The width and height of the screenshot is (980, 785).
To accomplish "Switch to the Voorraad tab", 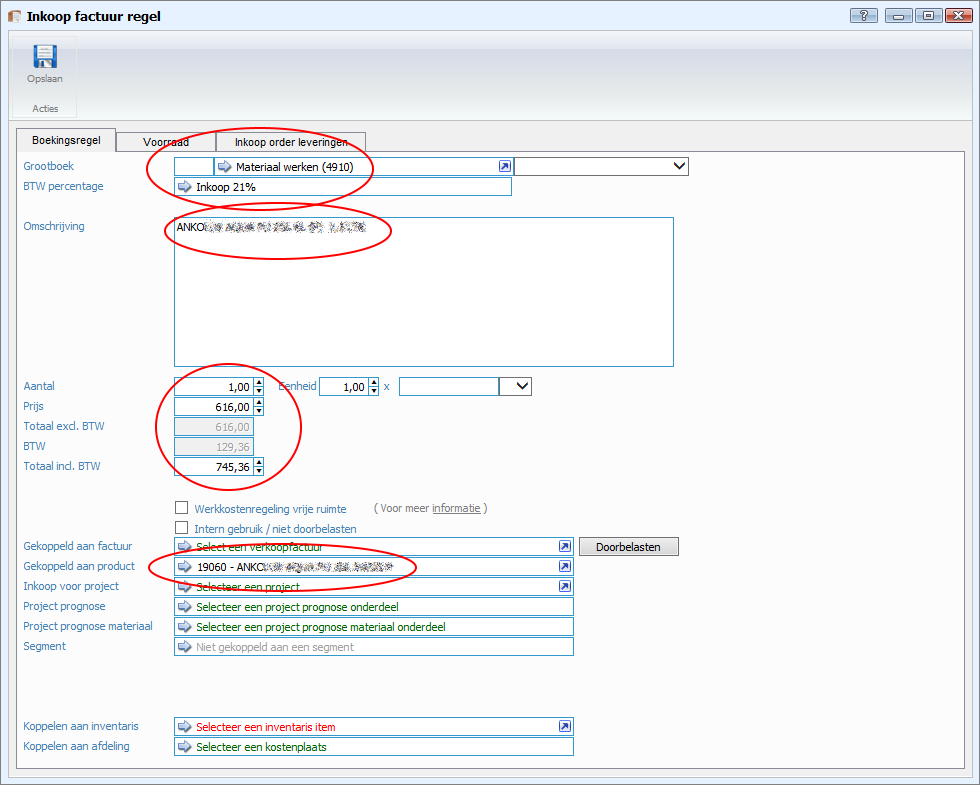I will point(165,142).
